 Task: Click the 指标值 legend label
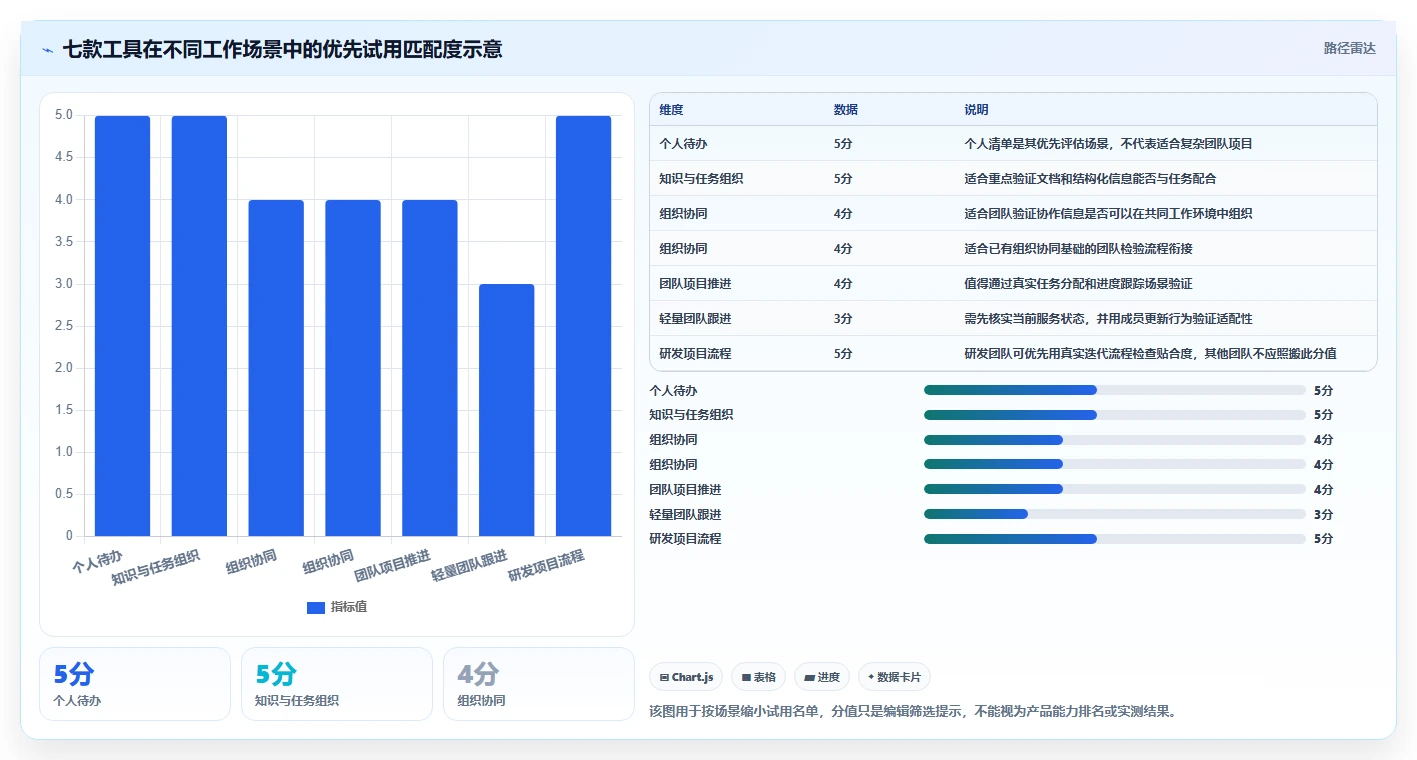point(349,607)
